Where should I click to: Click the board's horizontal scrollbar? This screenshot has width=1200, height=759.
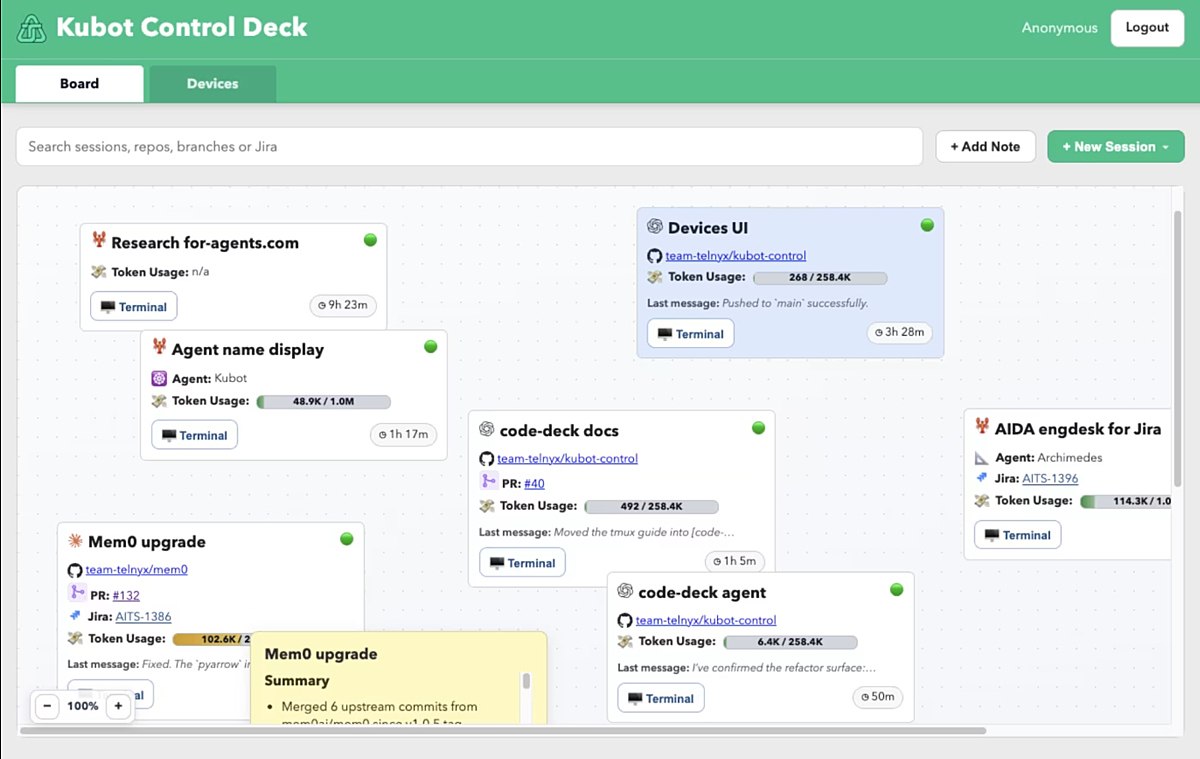pyautogui.click(x=503, y=730)
